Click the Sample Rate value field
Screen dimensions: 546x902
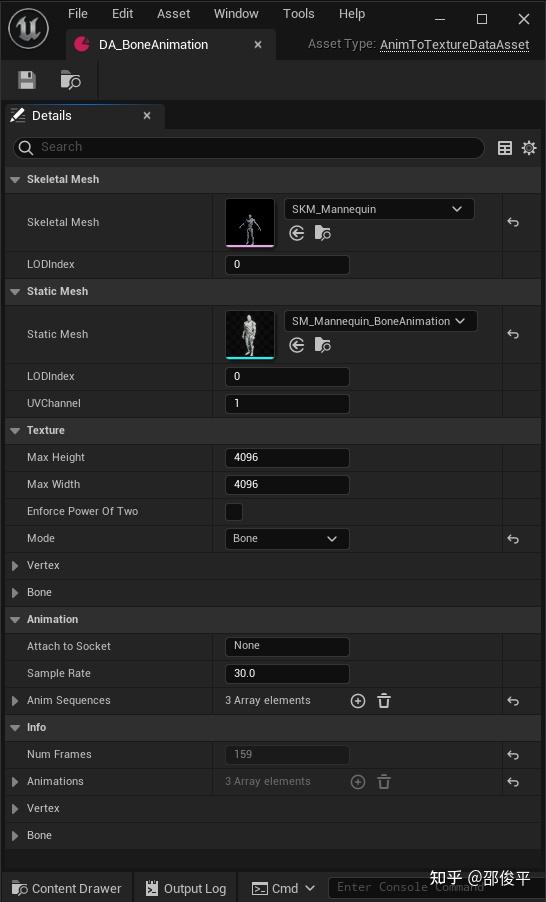tap(287, 673)
